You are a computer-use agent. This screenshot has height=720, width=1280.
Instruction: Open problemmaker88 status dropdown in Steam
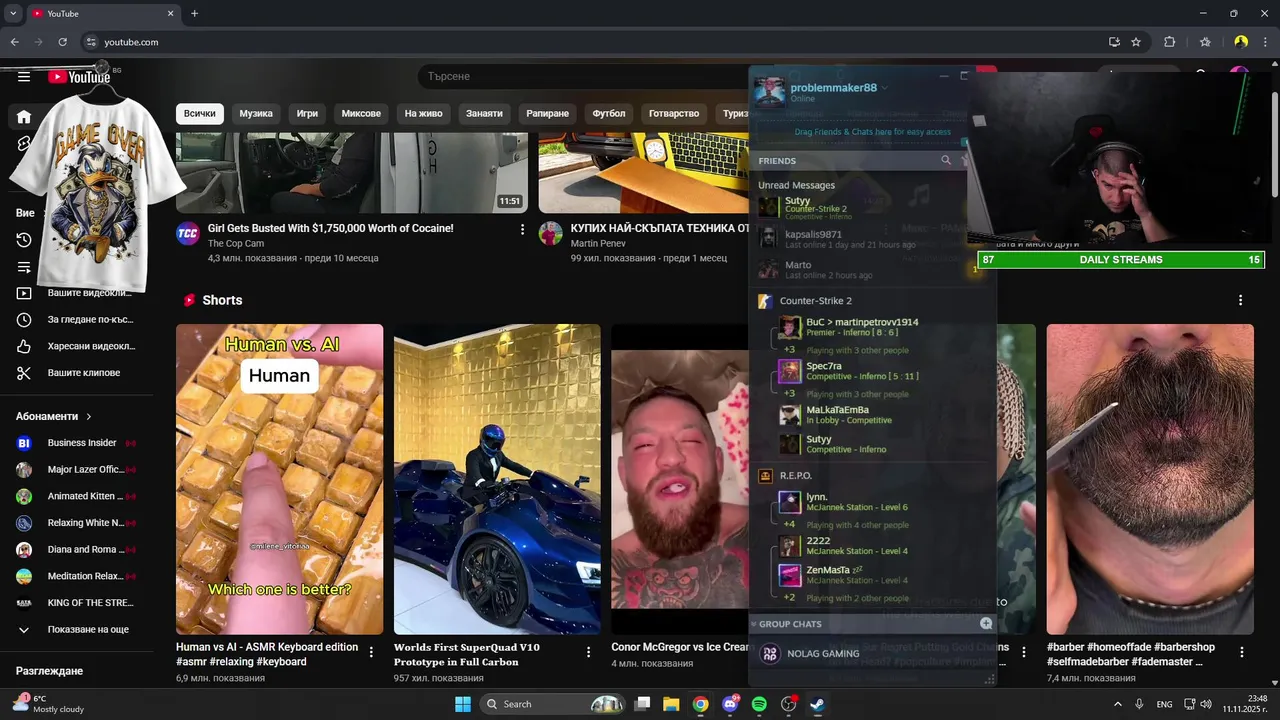click(x=884, y=88)
